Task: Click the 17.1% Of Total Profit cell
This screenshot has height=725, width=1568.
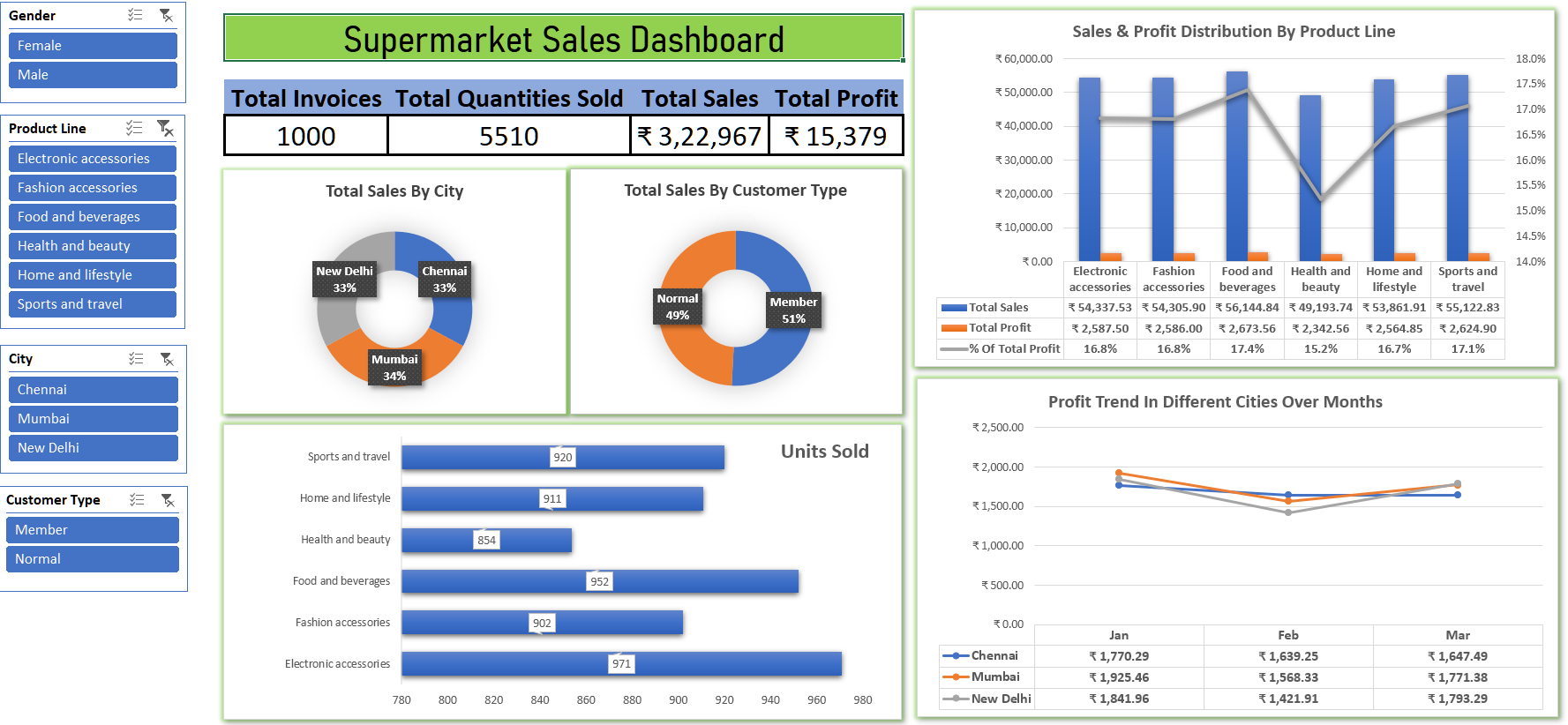Action: coord(1467,348)
